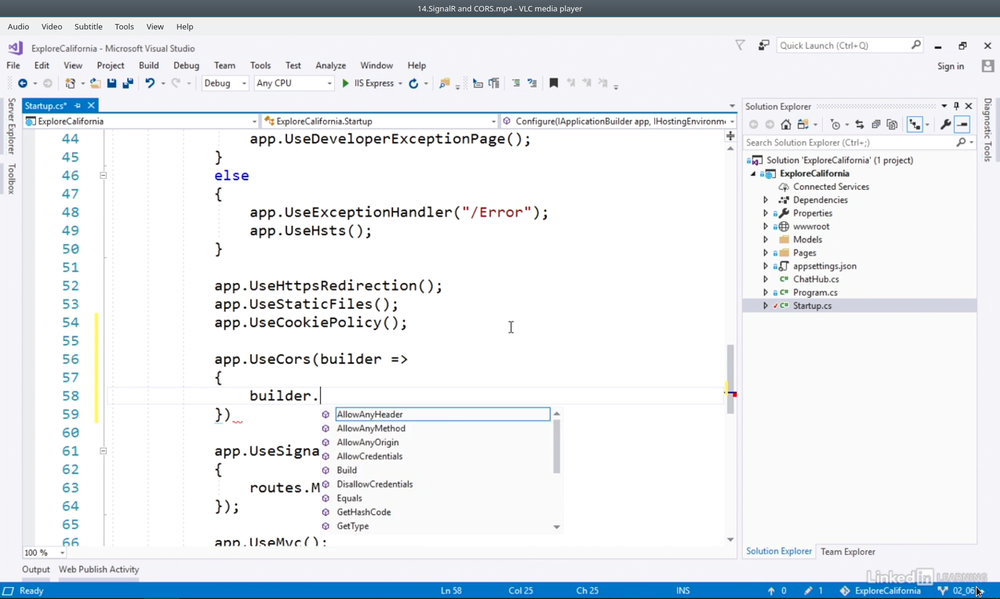Click Pending Changes Filter clock icon
This screenshot has height=599, width=1000.
[x=835, y=125]
